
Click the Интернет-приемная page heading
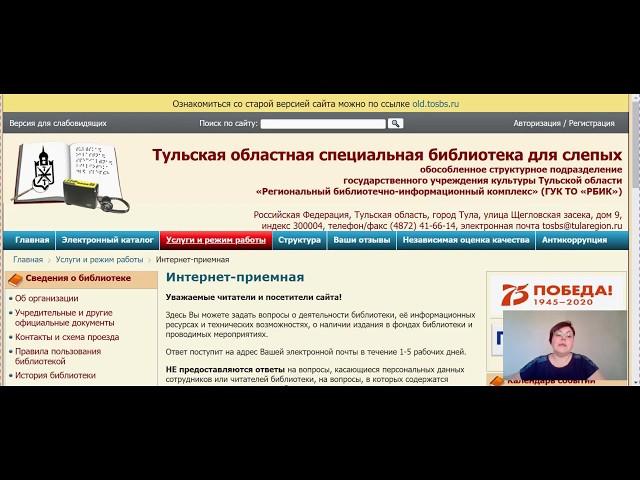[x=235, y=277]
